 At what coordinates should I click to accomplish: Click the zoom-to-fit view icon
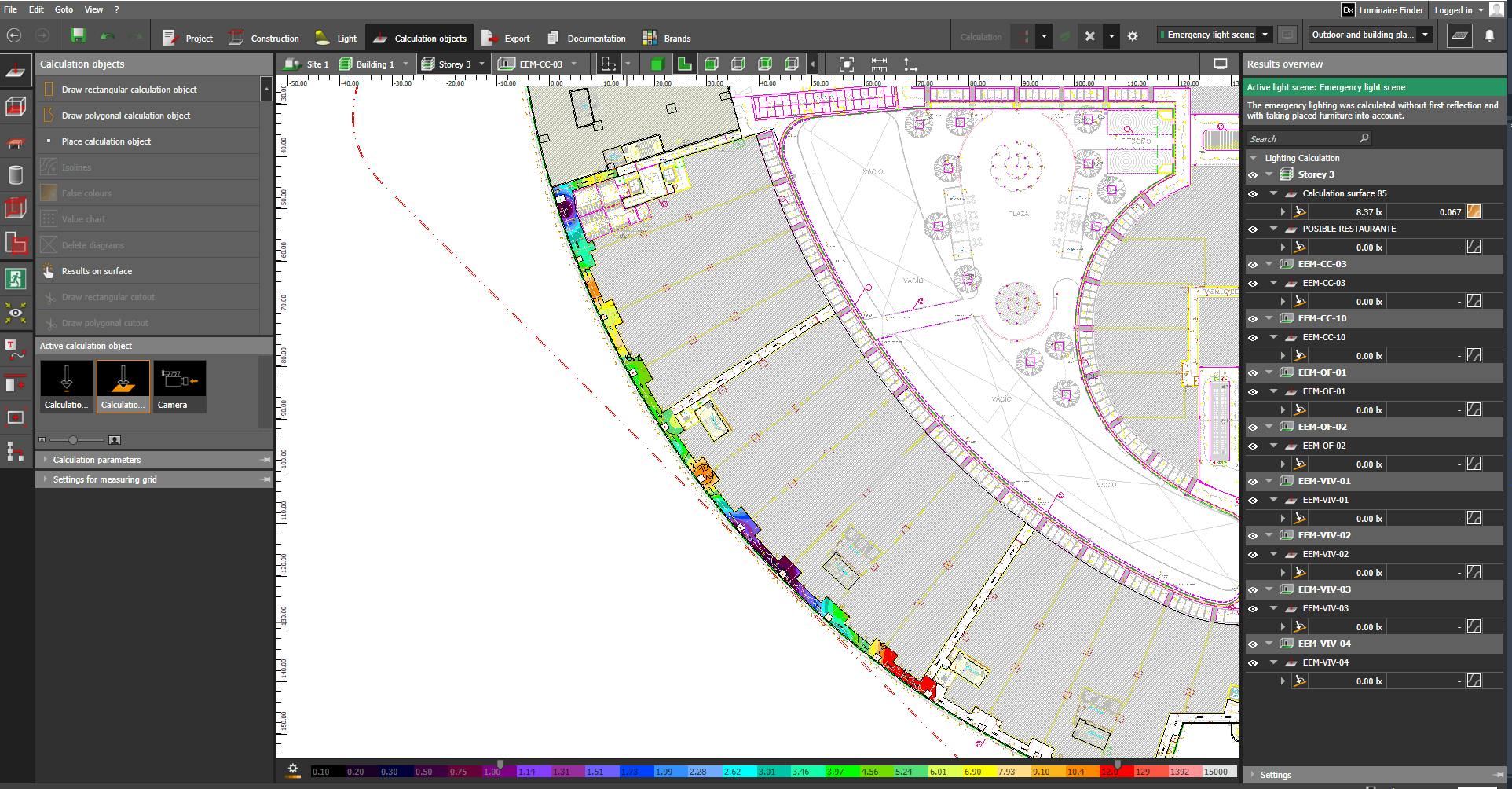coord(846,64)
